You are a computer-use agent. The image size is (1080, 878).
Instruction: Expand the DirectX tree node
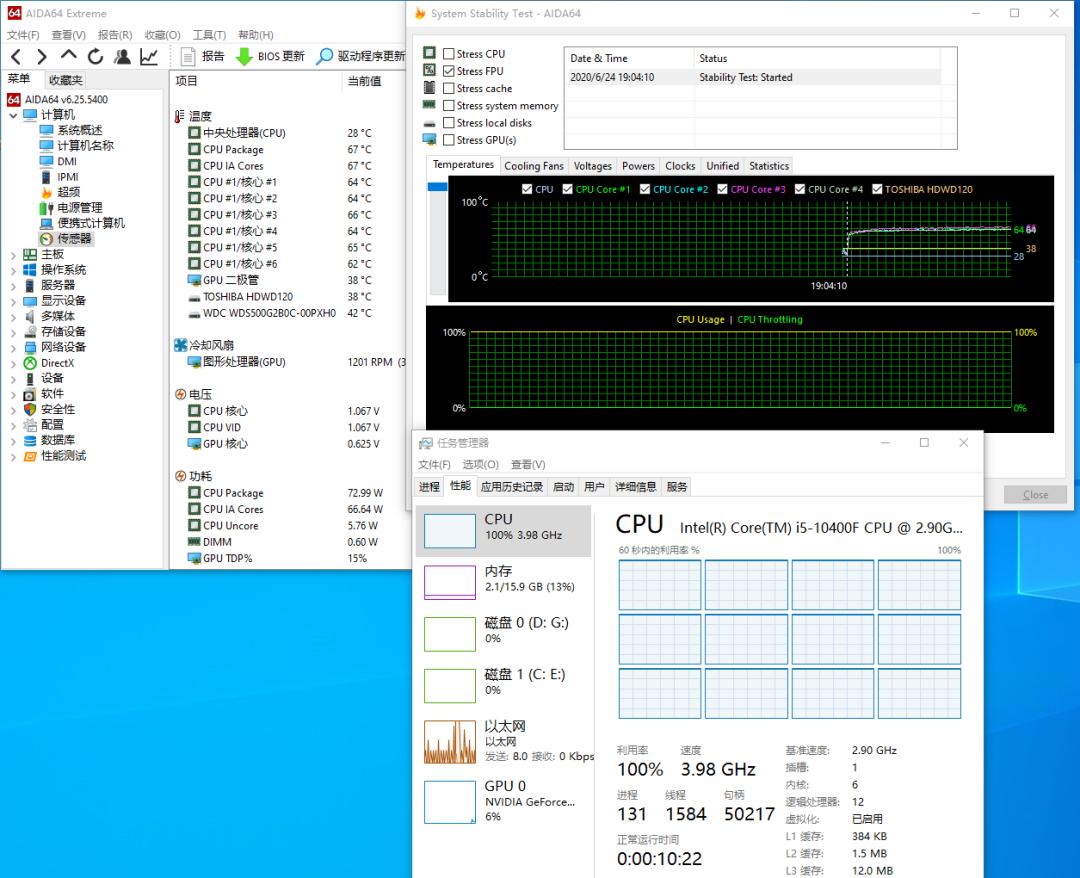(13, 364)
